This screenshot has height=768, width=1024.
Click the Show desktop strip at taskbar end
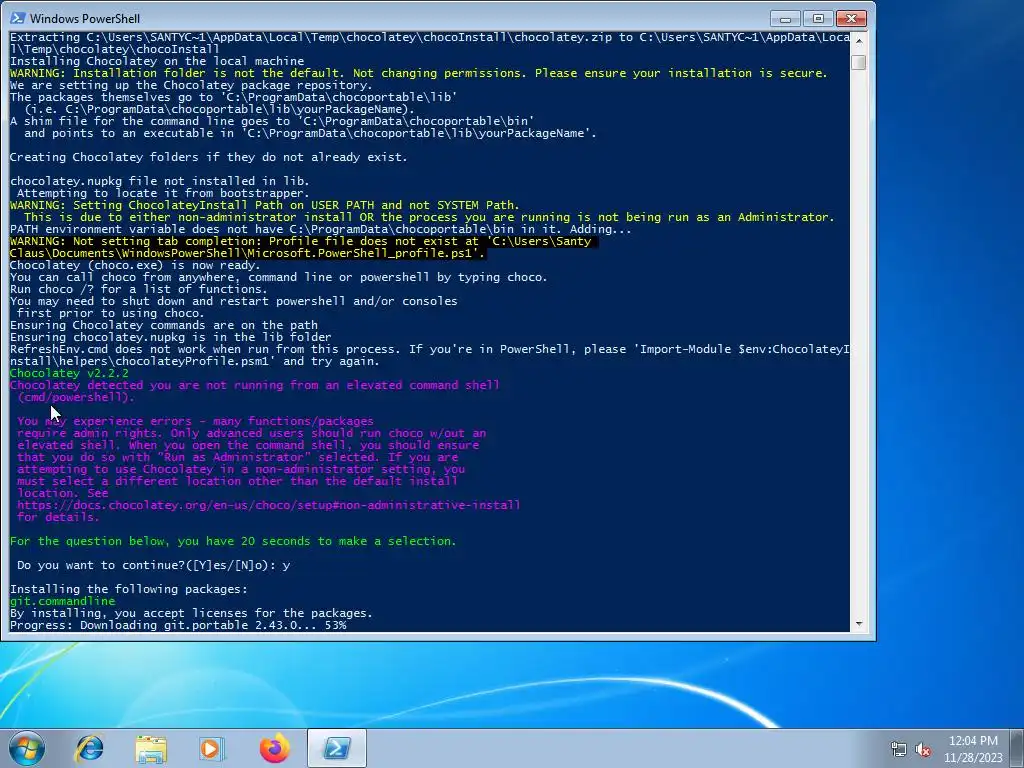(x=1018, y=748)
